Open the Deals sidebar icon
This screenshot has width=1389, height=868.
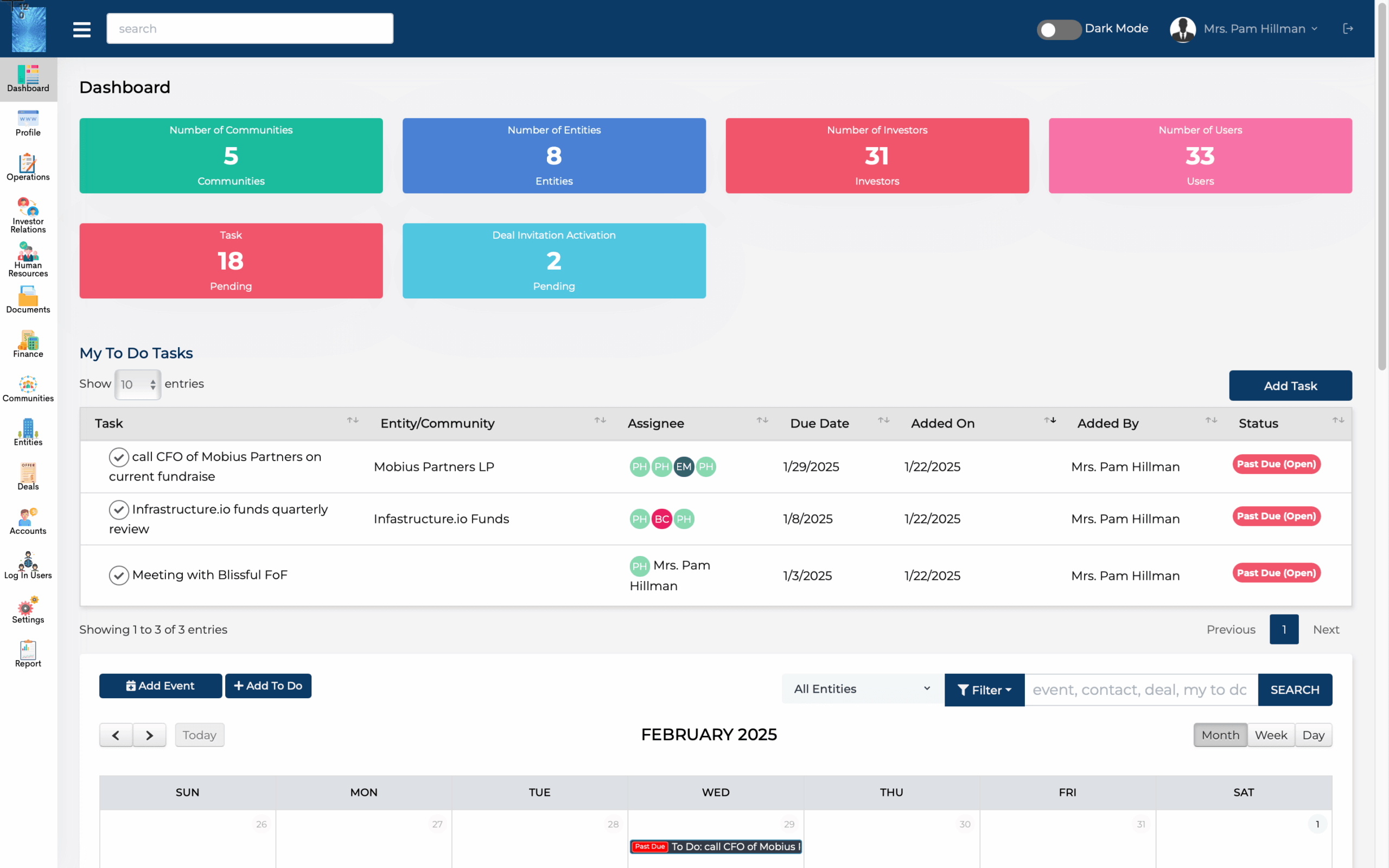[x=28, y=476]
